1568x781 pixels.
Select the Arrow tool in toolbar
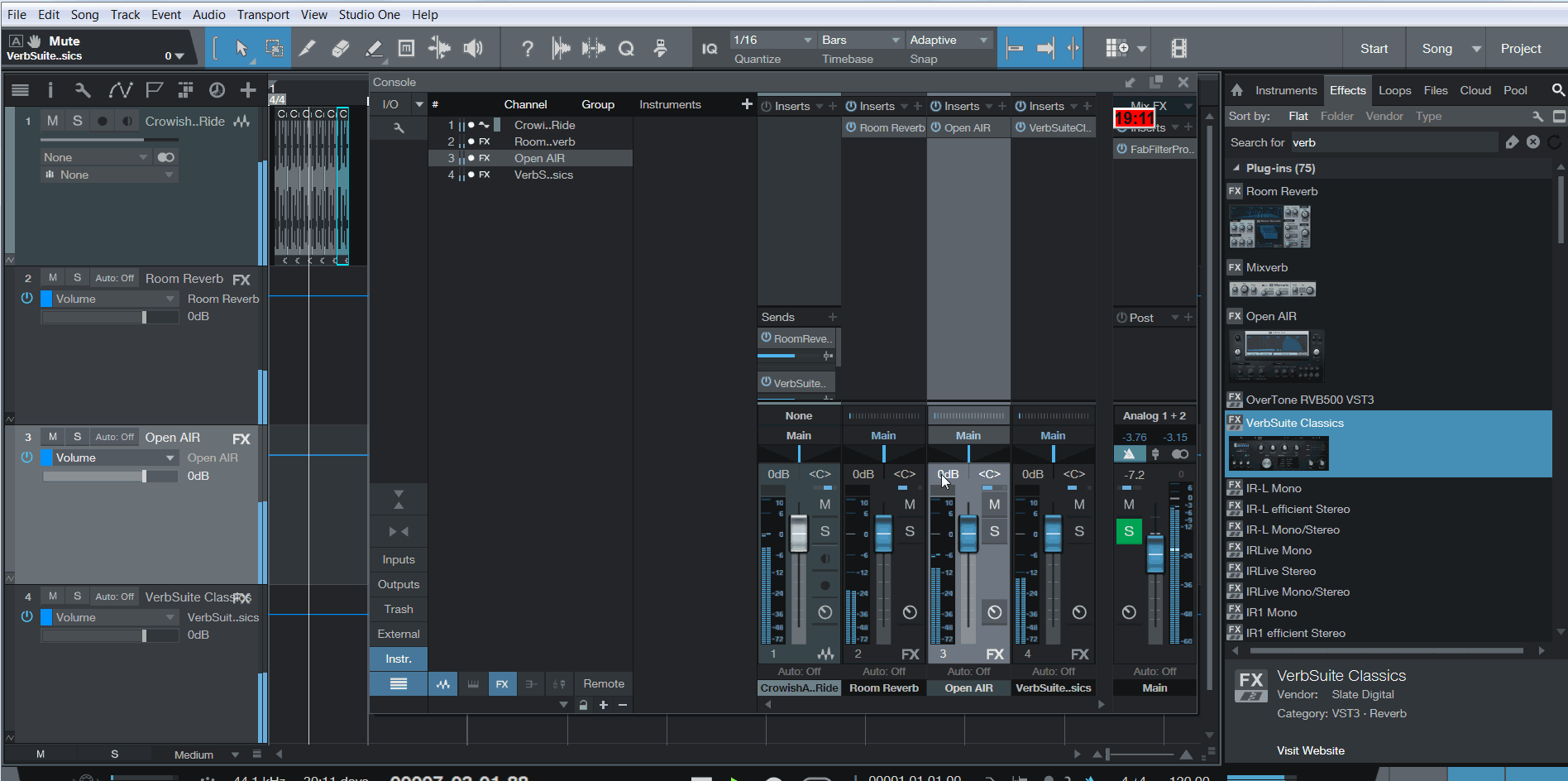(x=241, y=49)
